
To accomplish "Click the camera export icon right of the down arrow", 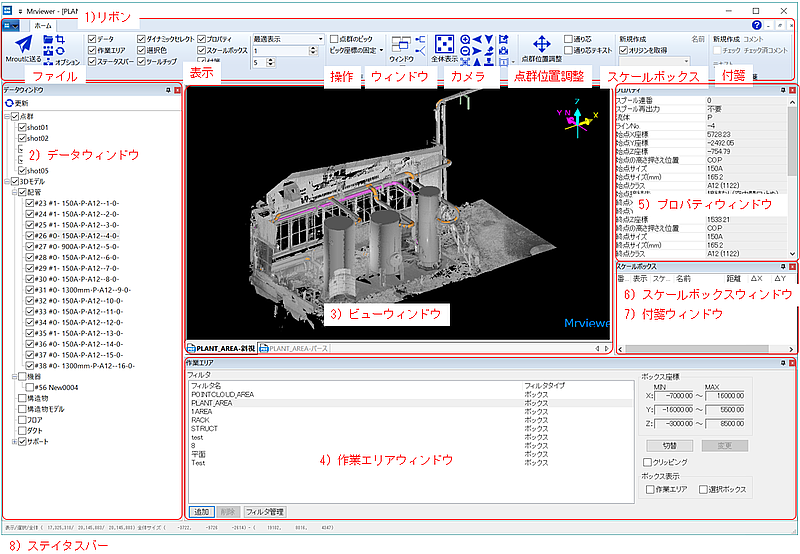I will [x=503, y=39].
